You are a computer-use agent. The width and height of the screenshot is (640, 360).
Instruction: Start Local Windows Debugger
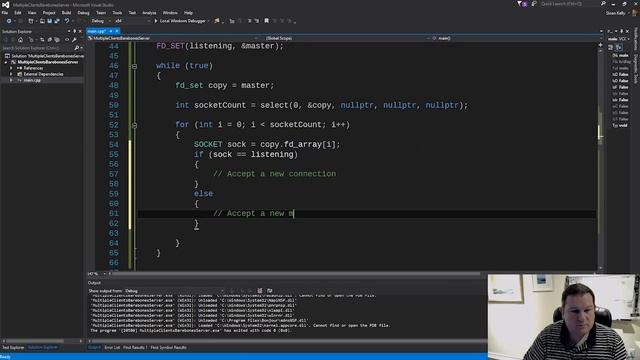180,21
